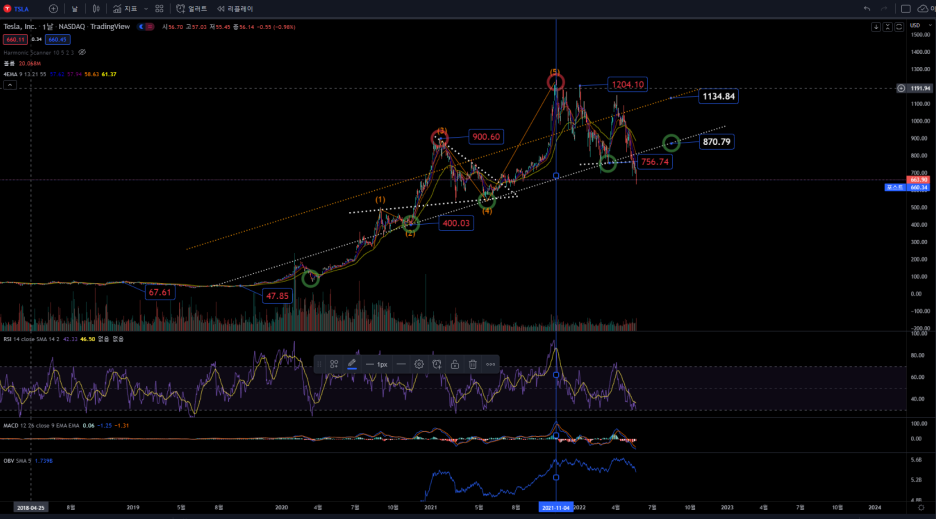This screenshot has width=936, height=519.
Task: Click the 2018-04-25 date label on time axis
Action: pos(30,508)
